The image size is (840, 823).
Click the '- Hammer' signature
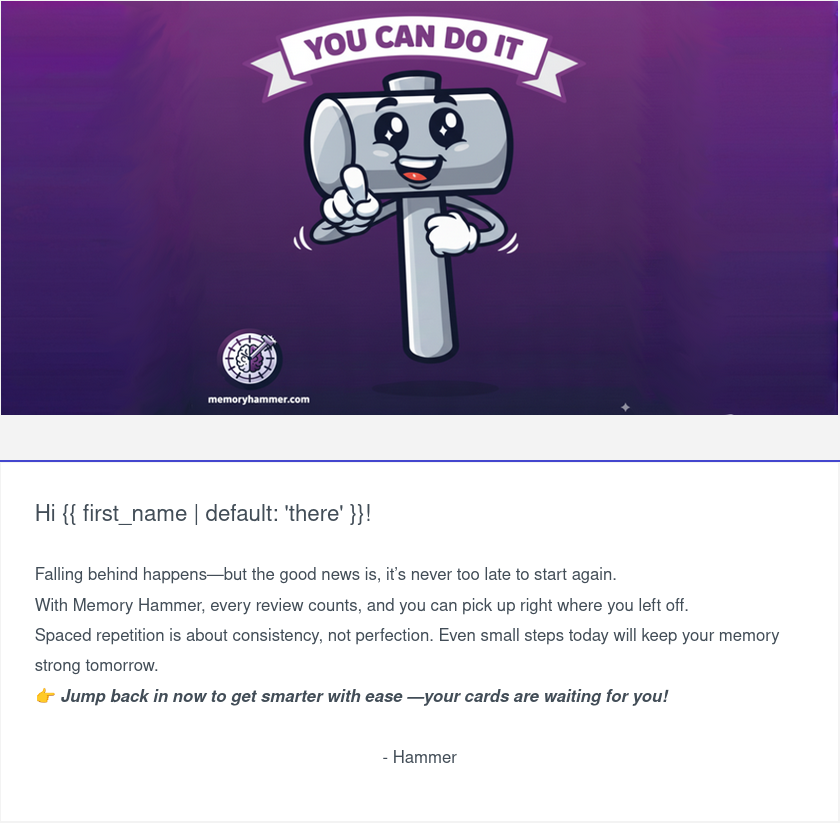[419, 757]
